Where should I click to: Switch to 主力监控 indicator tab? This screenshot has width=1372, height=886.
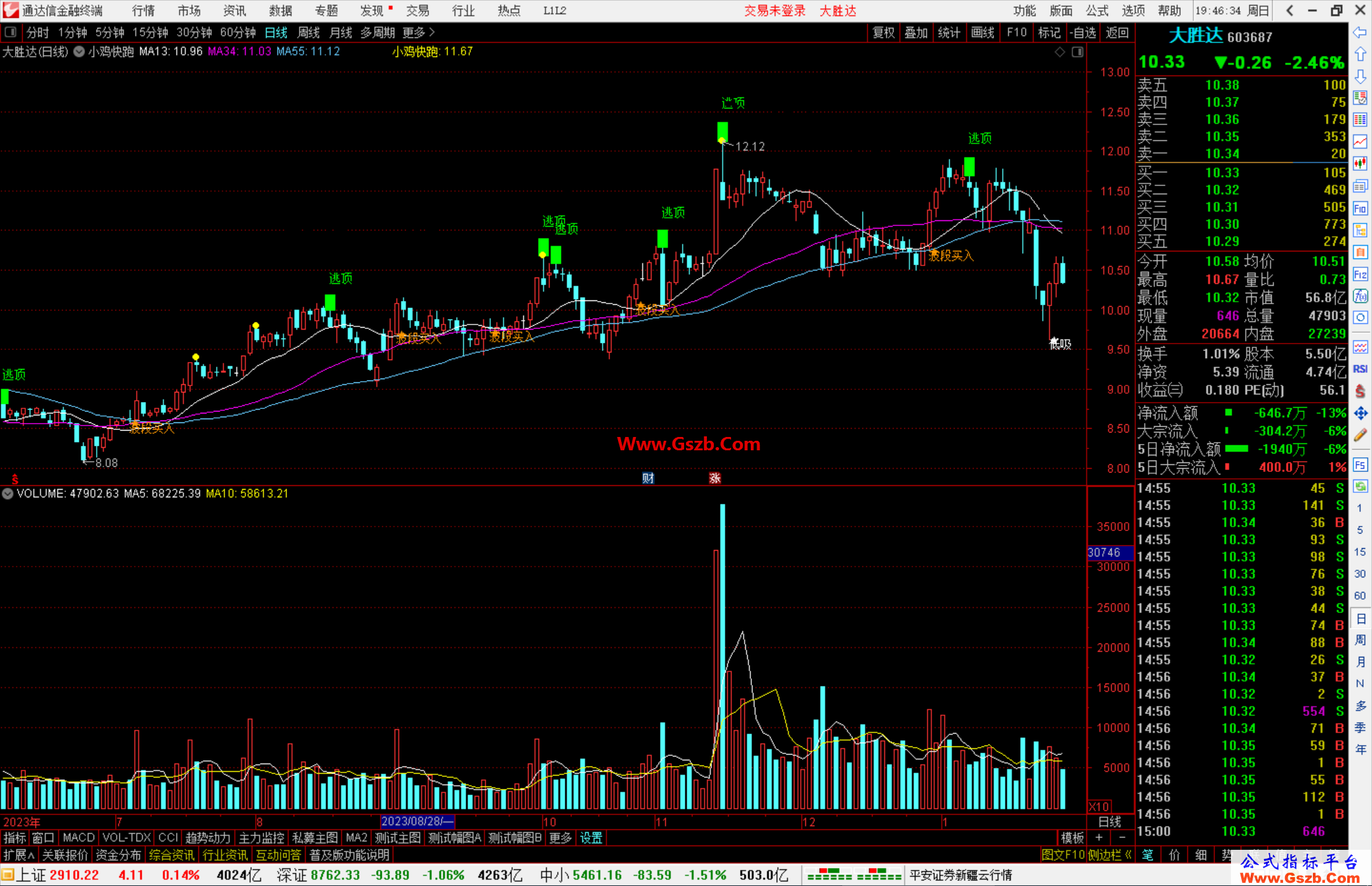[x=262, y=838]
